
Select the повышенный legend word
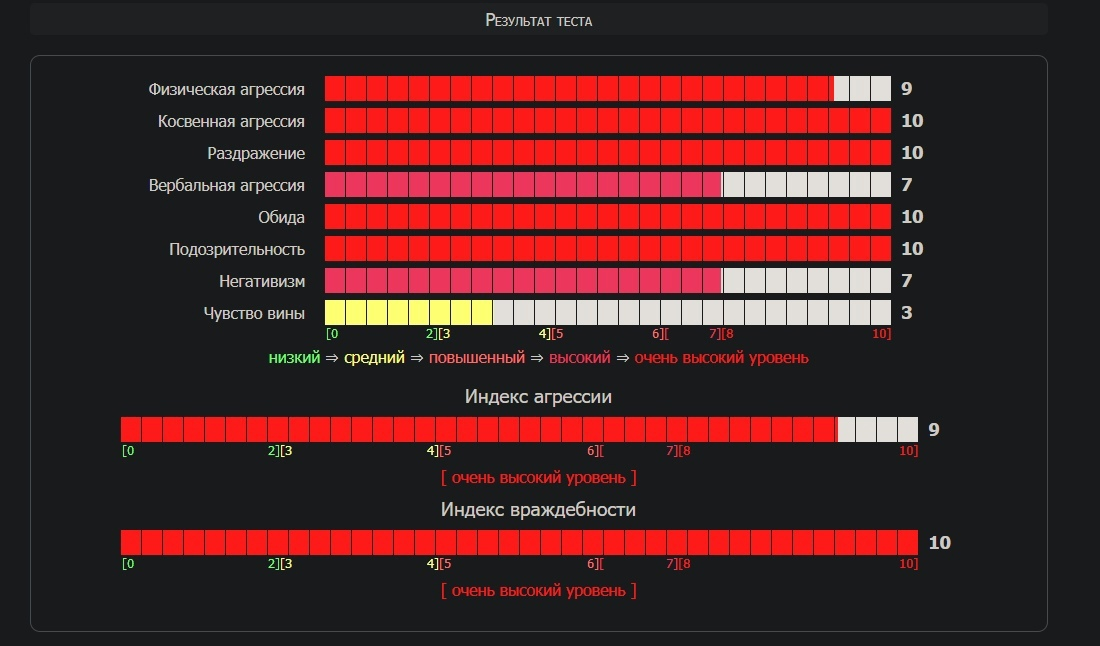pos(477,358)
